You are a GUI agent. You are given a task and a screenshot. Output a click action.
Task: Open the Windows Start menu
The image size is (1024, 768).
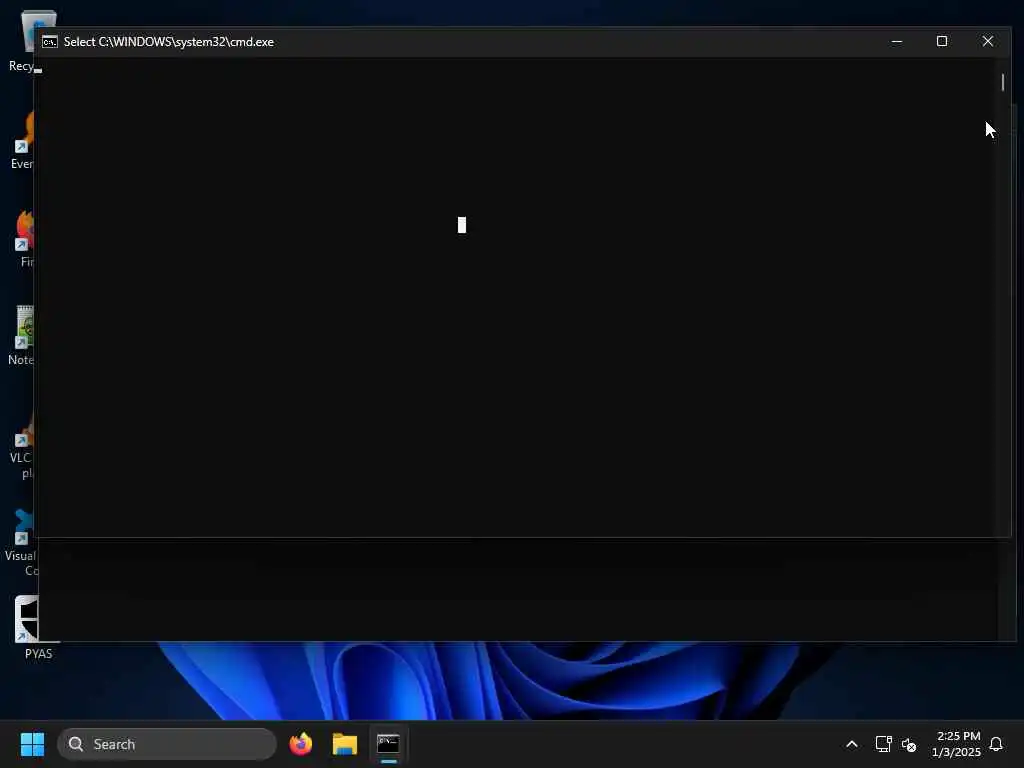click(x=32, y=744)
